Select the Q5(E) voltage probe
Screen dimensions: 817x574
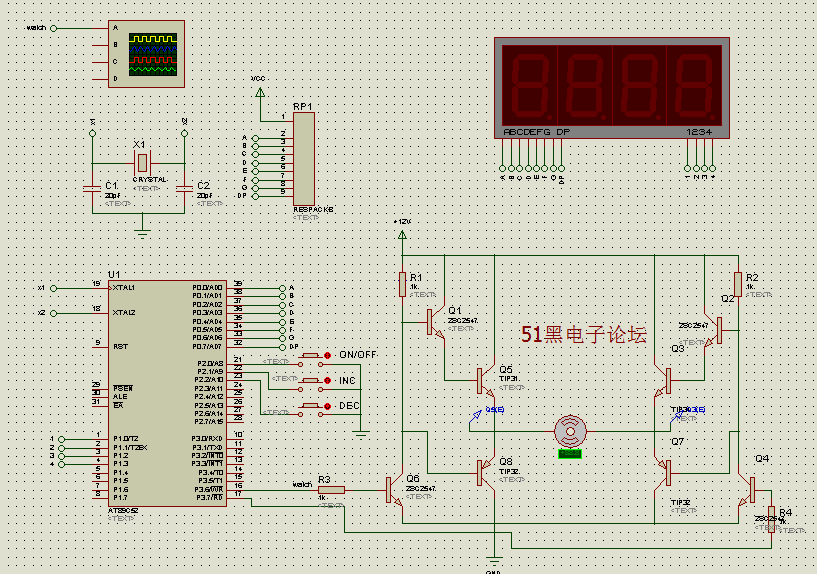click(x=476, y=416)
